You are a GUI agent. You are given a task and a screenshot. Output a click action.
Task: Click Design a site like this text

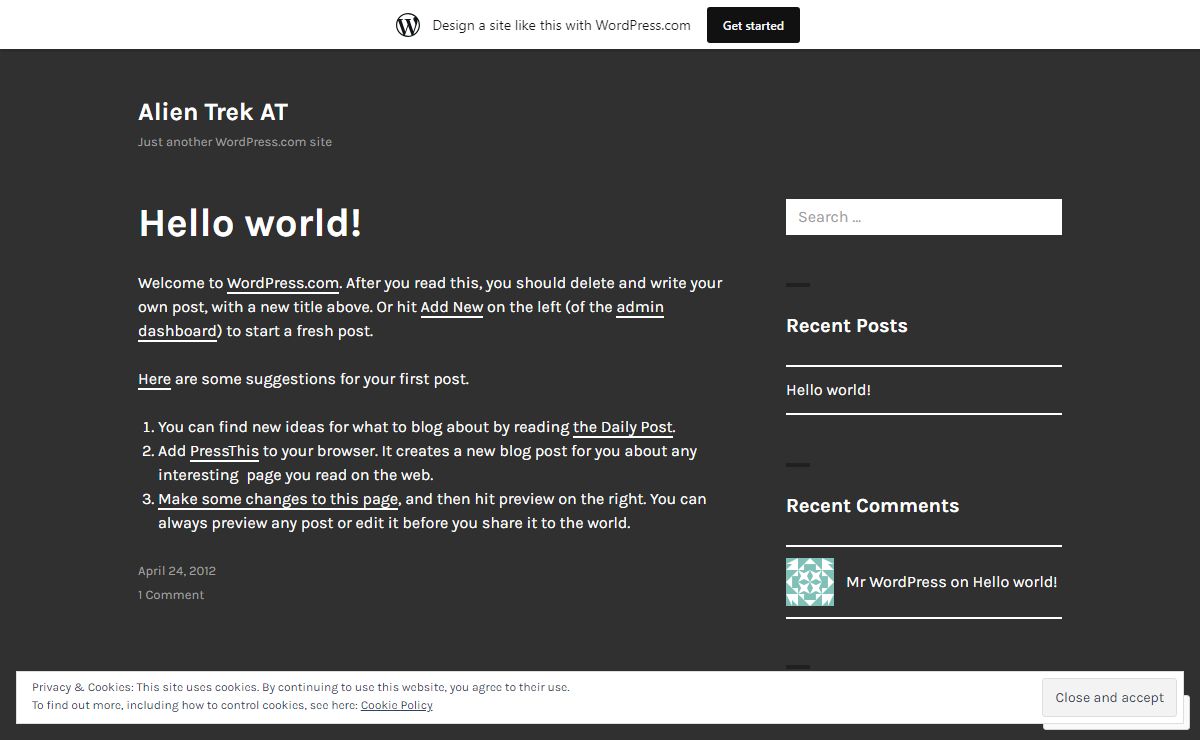[x=561, y=25]
